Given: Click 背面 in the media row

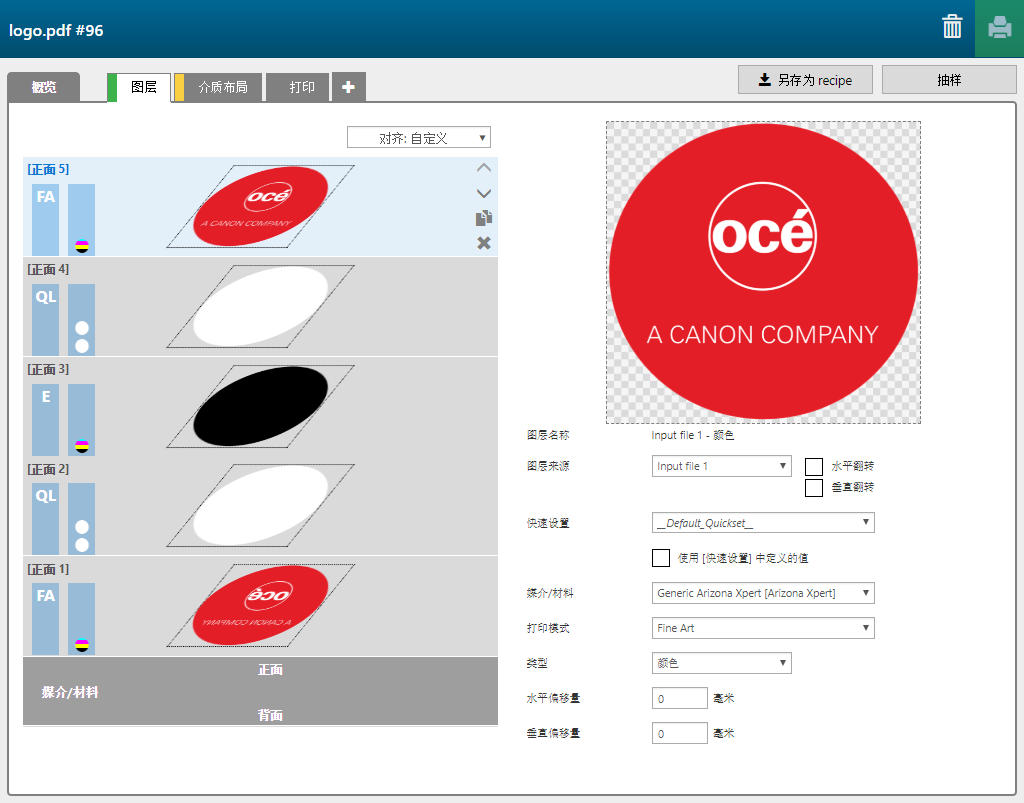Looking at the screenshot, I should pos(270,715).
